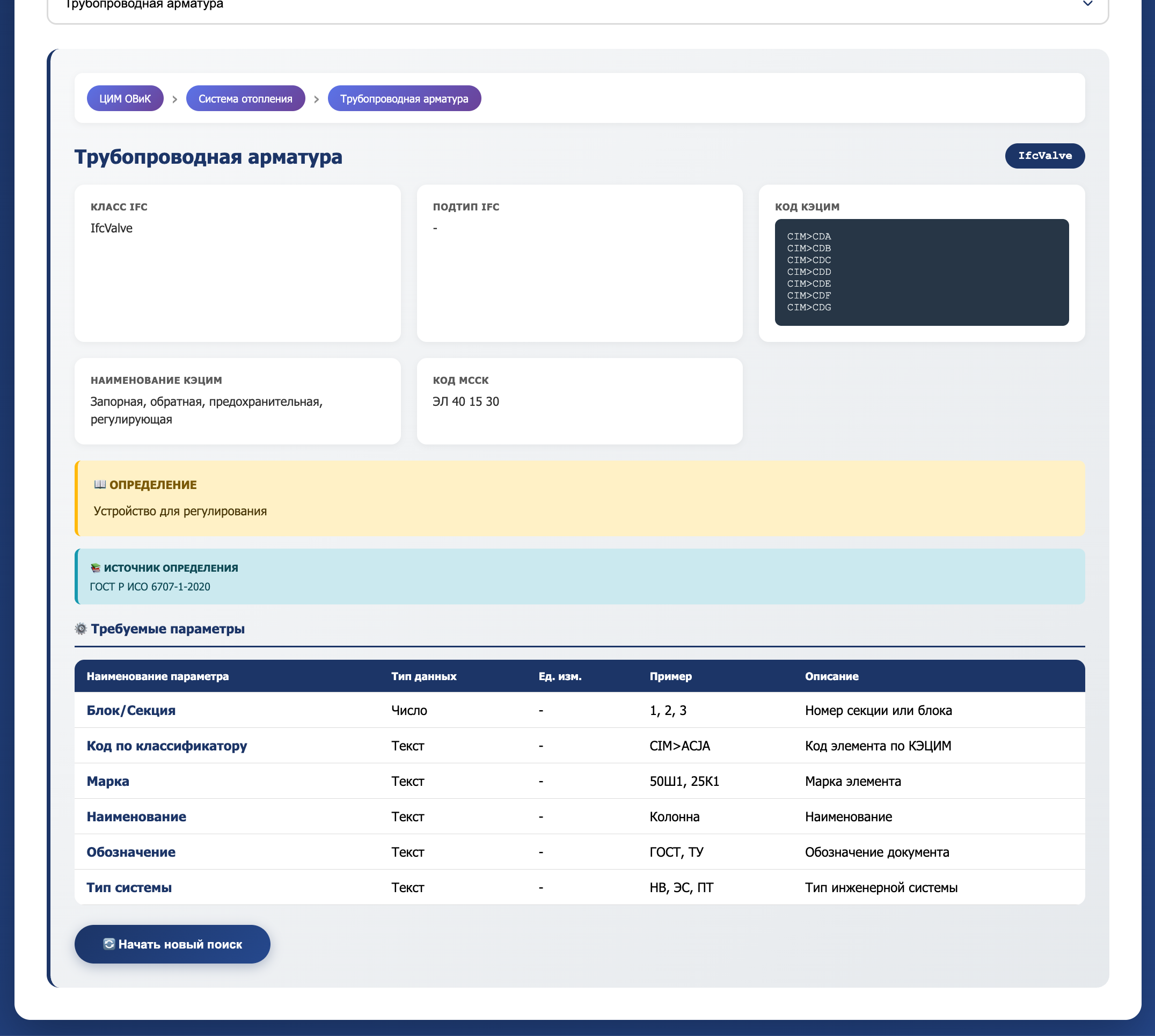Open Система отопления breadcrumb
The height and width of the screenshot is (1036, 1155).
pos(245,98)
